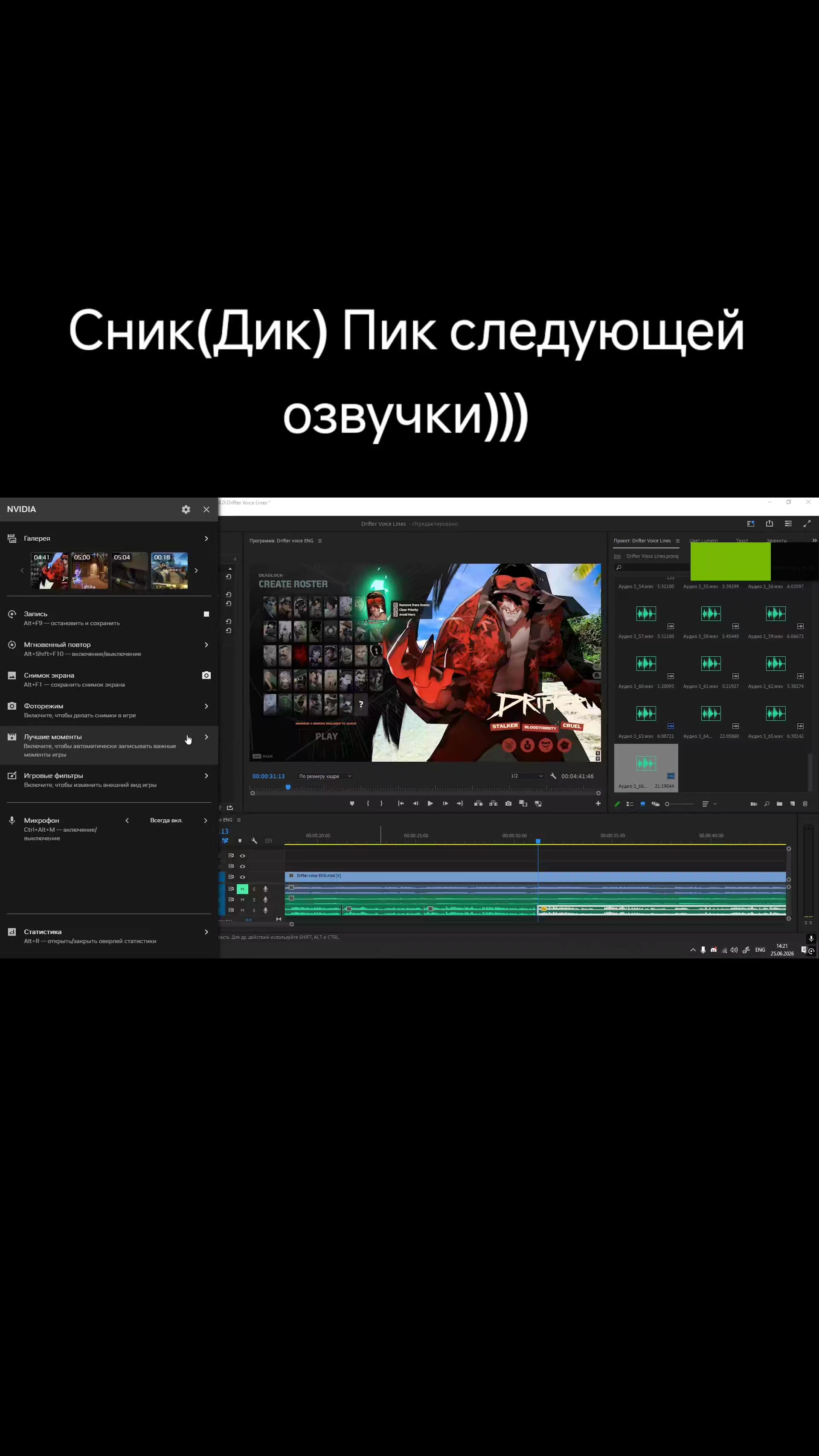Open the По размеру кадра zoom dropdown
The width and height of the screenshot is (819, 1456).
point(325,776)
